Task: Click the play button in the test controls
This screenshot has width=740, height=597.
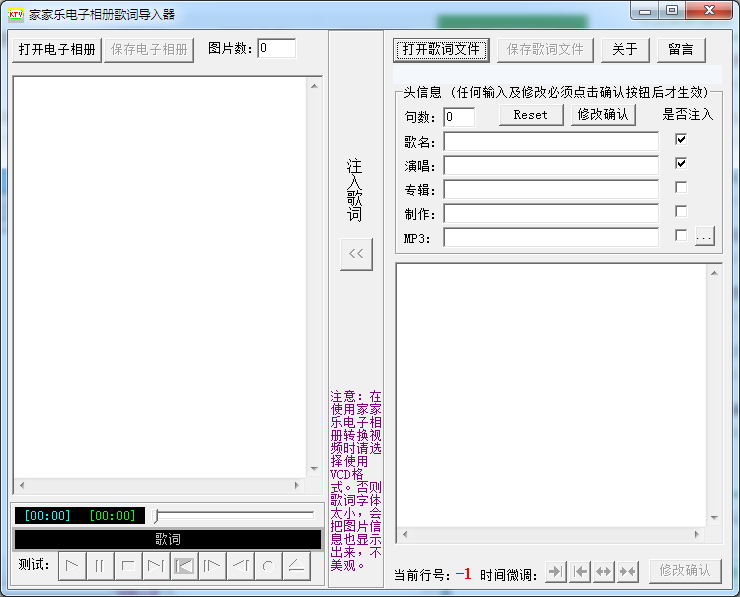Action: click(x=72, y=566)
